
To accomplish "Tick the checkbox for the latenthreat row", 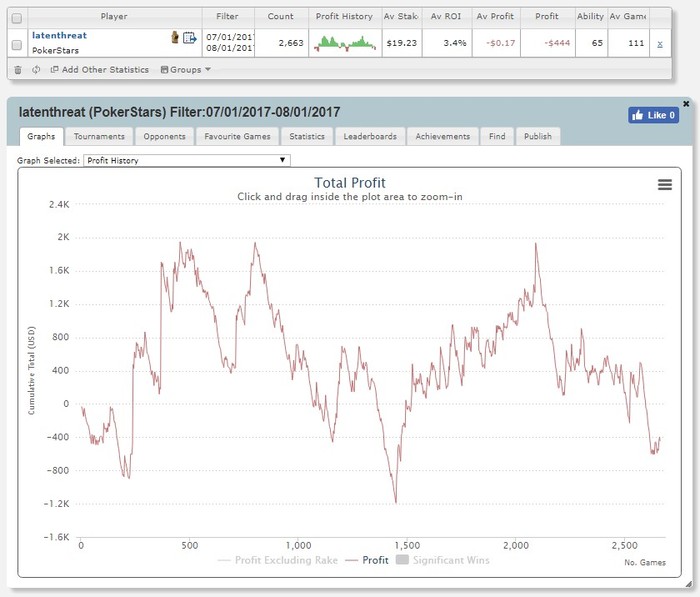I will [17, 45].
